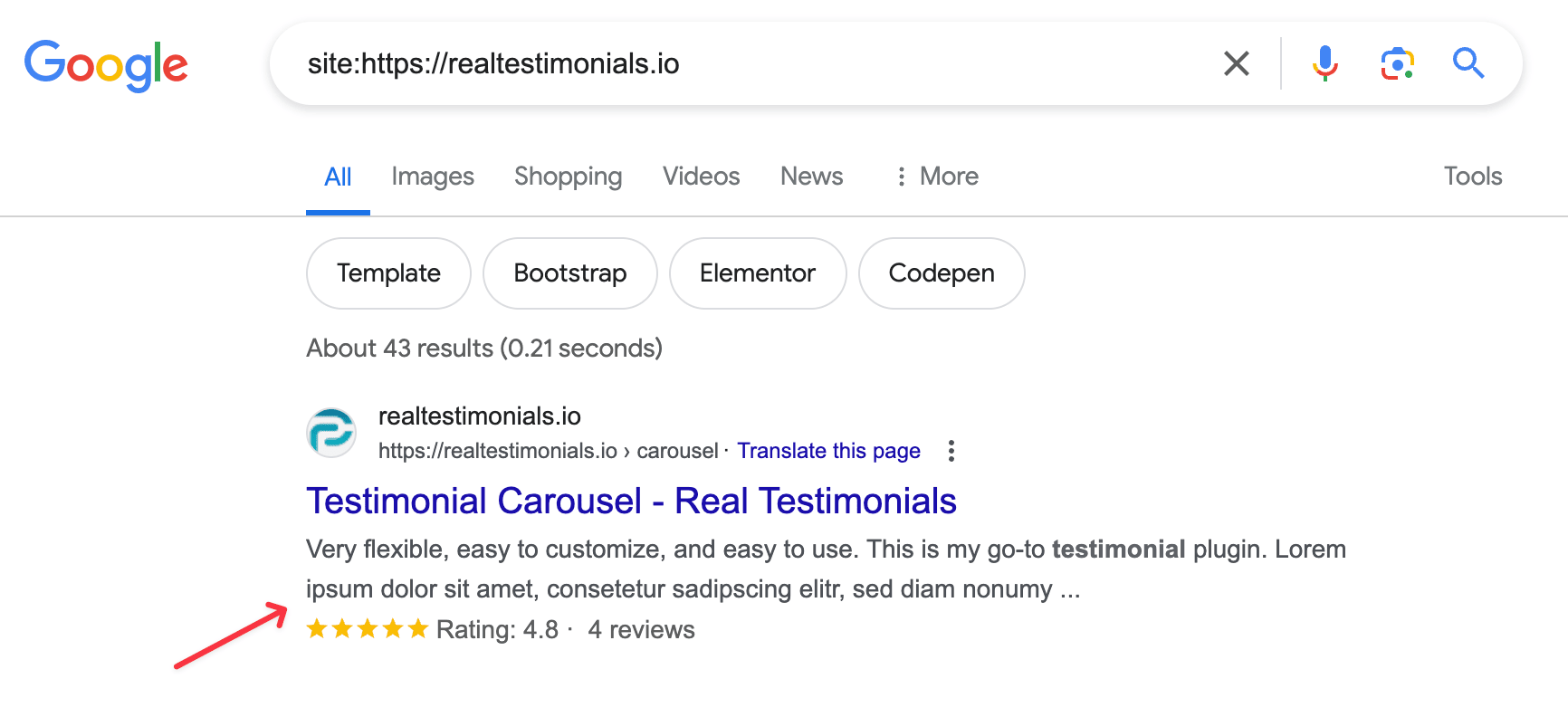
Task: Open the Videos tab
Action: (x=701, y=176)
